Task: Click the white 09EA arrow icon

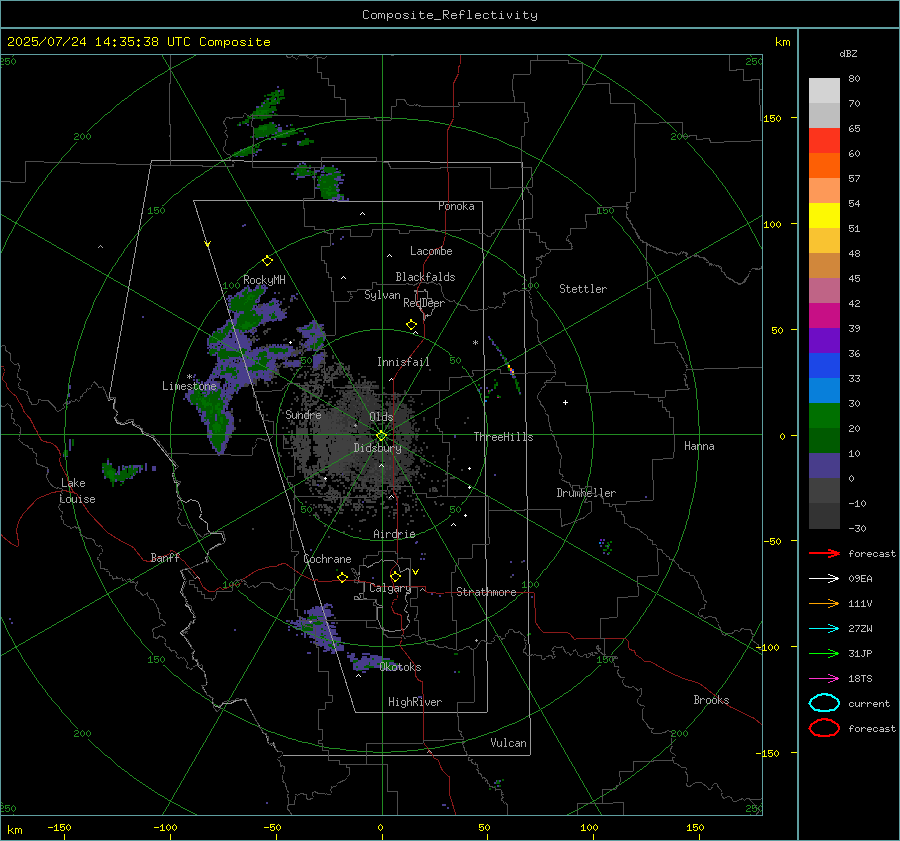Action: coord(824,579)
